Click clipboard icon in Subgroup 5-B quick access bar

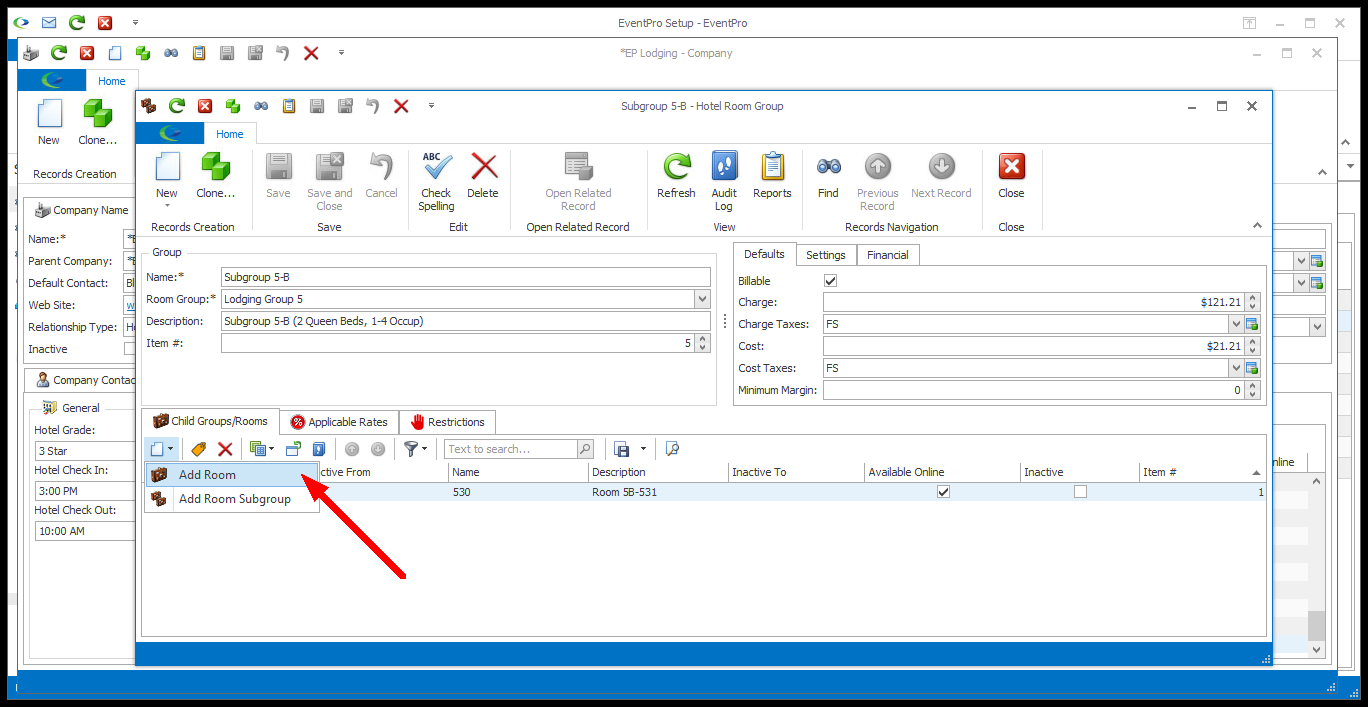coord(289,105)
